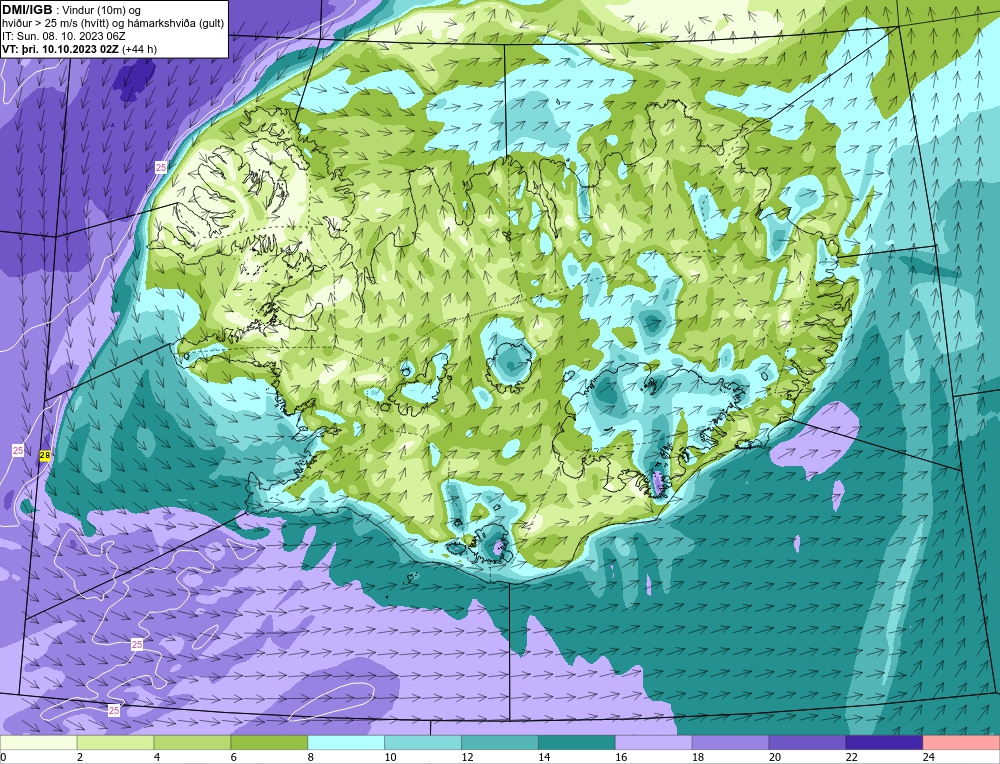The width and height of the screenshot is (1000, 764).
Task: Click the 'DMI/IGB : Vindur (10m) og' title line
Action: 72,10
